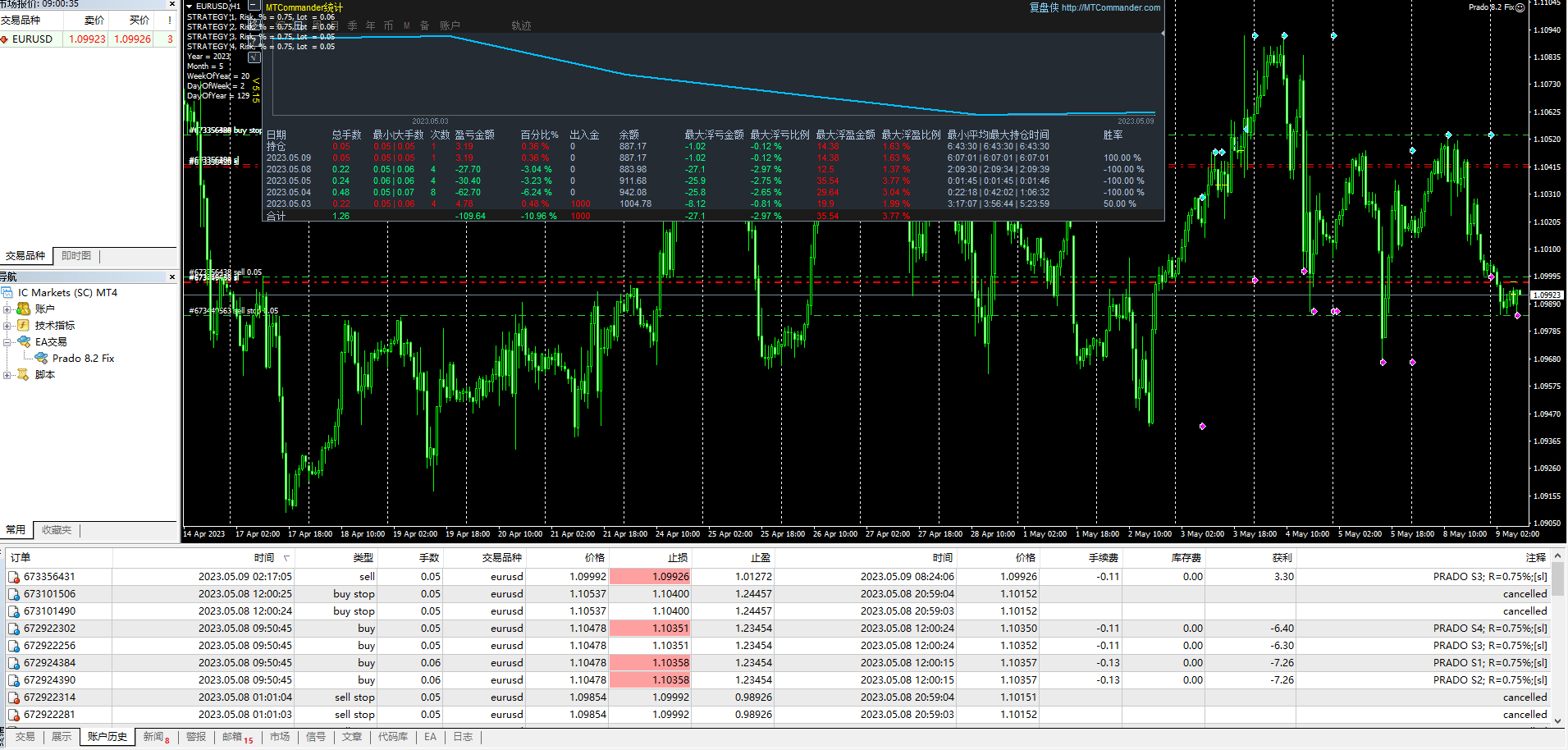Viewport: 1568px width, 750px height.
Task: Click the Prado 8.2 Fix smiley face icon
Action: [1520, 7]
